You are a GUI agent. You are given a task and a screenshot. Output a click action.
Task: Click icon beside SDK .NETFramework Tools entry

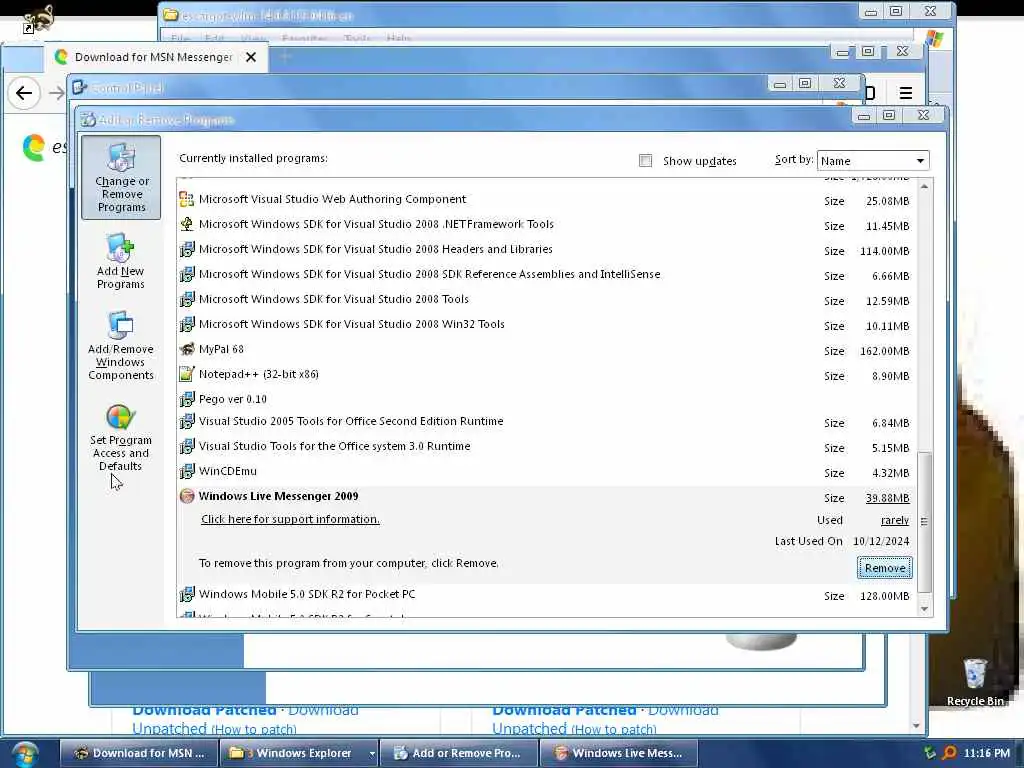pos(187,224)
